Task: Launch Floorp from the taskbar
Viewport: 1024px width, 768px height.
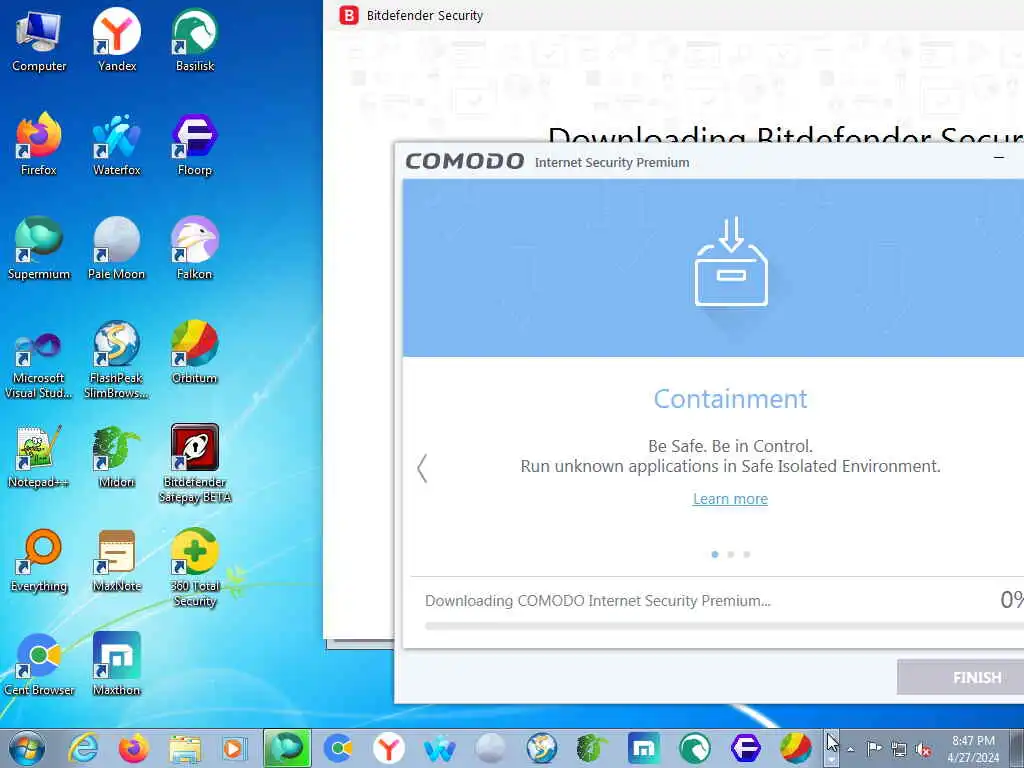Action: [x=745, y=748]
